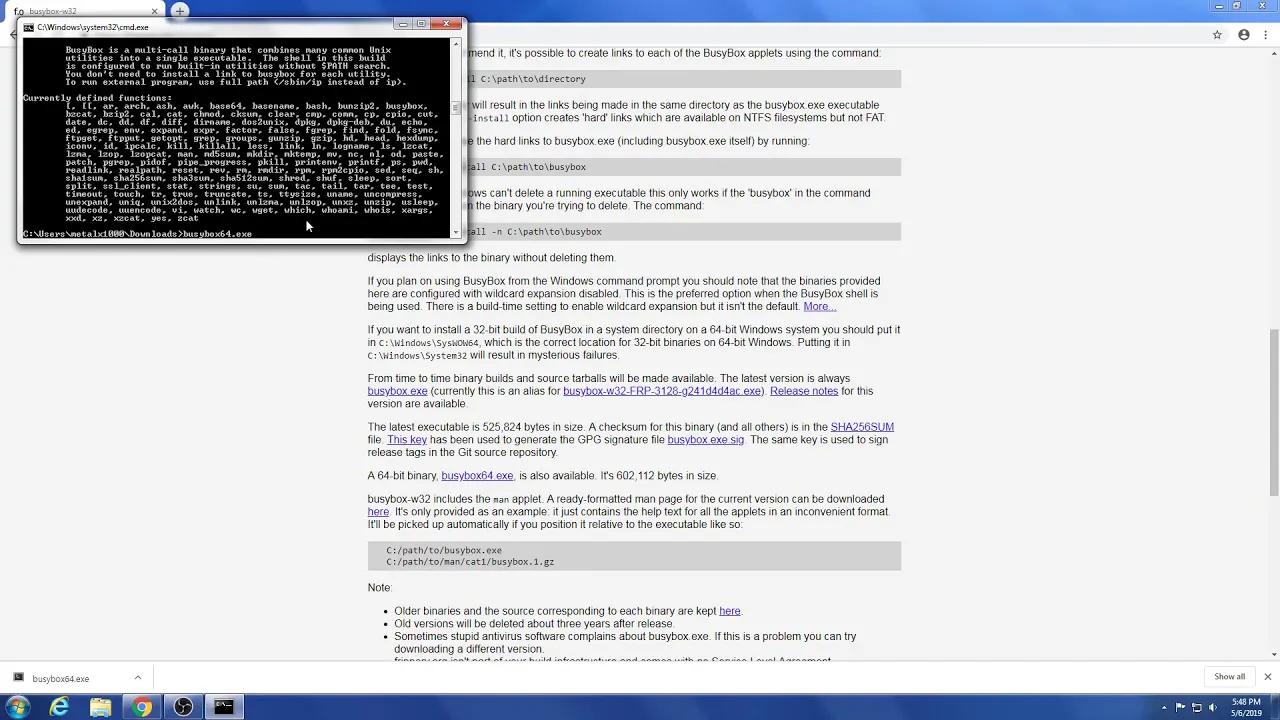Close the busybox-w32 Chrome tab
Viewport: 1280px width, 720px height.
(x=153, y=11)
